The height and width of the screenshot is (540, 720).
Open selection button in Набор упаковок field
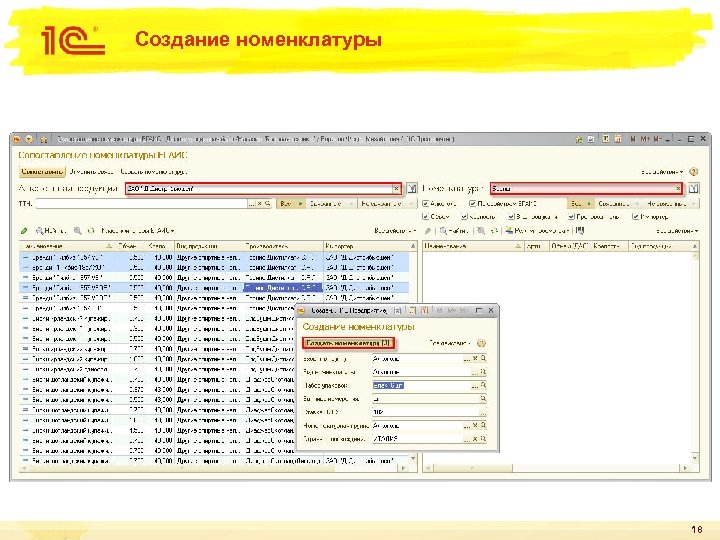click(475, 386)
